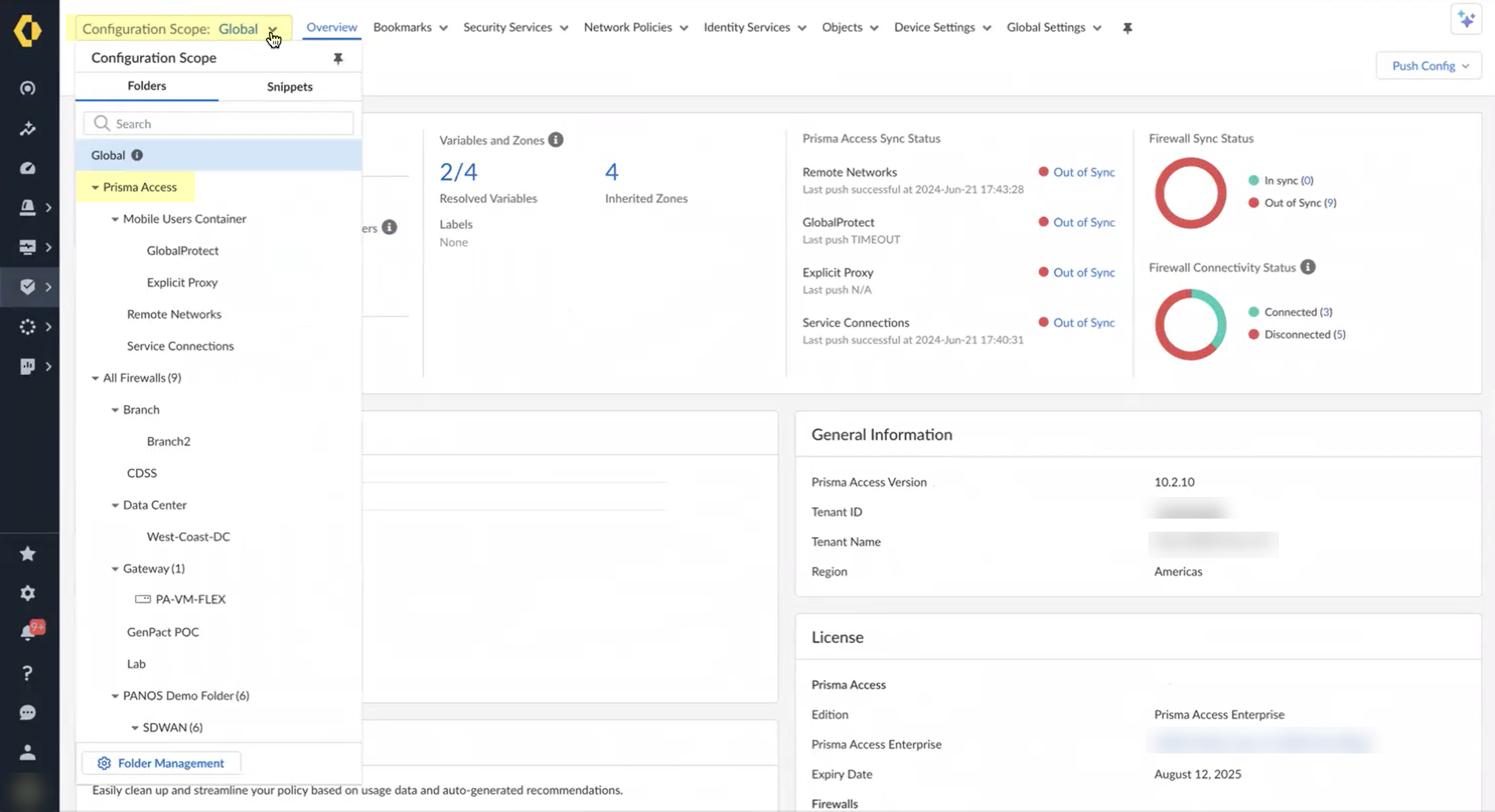Open the favorites star in sidebar
Viewport: 1495px width, 812px height.
click(x=27, y=554)
